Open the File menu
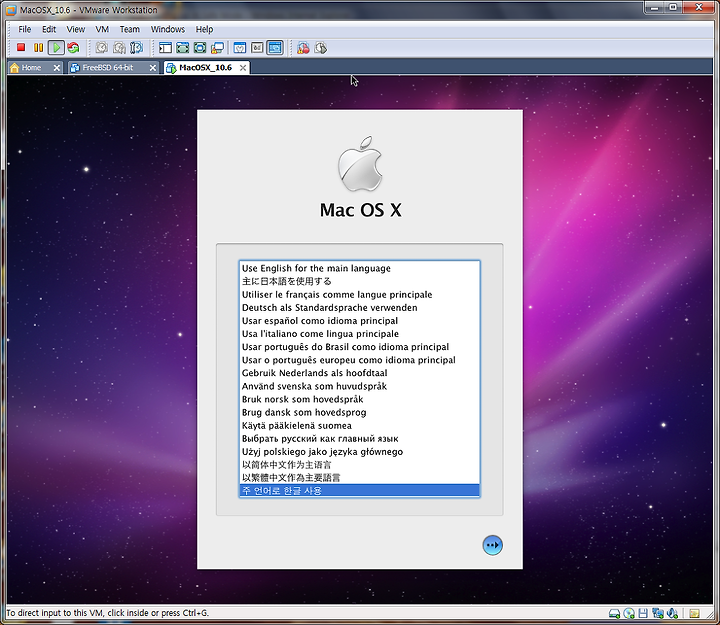The width and height of the screenshot is (720, 625). coord(24,29)
